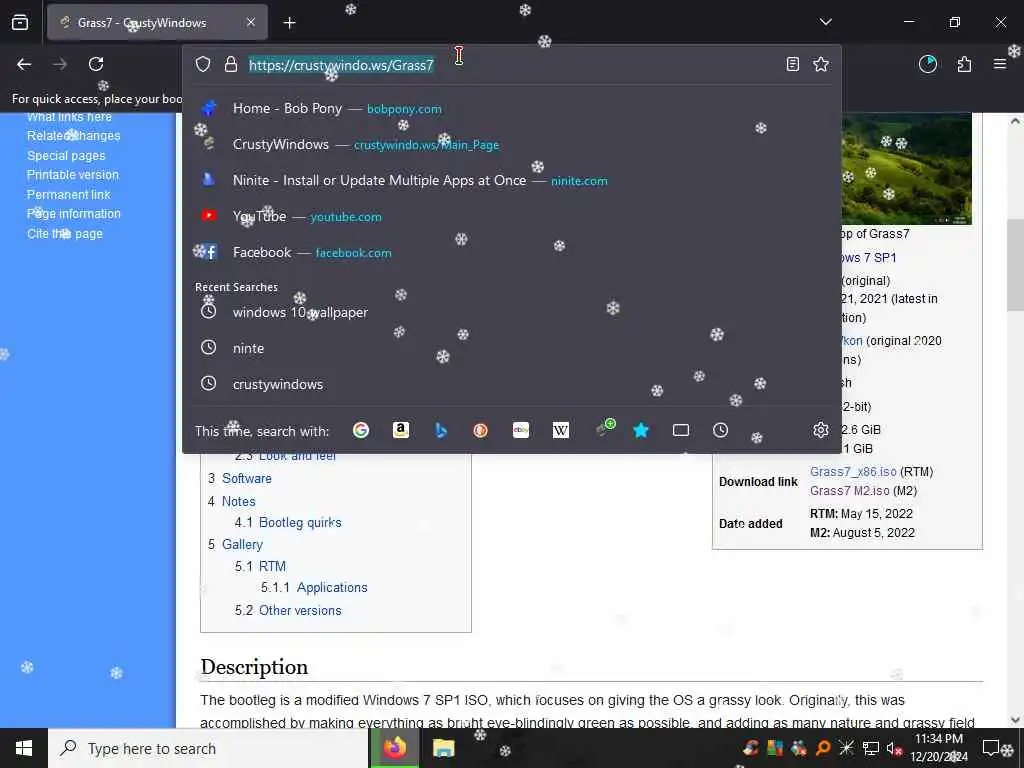Click the URL address field
The image size is (1024, 768).
click(x=511, y=64)
